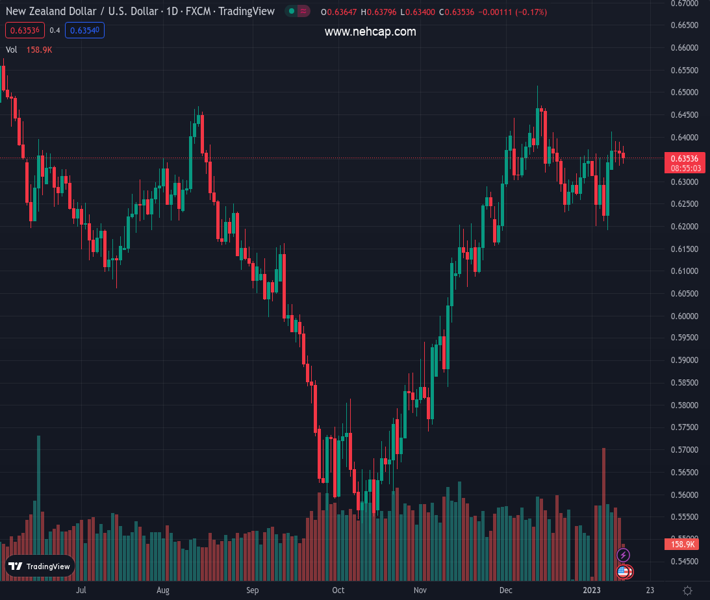Open chart settings gear icon
The height and width of the screenshot is (600, 710).
click(x=685, y=590)
